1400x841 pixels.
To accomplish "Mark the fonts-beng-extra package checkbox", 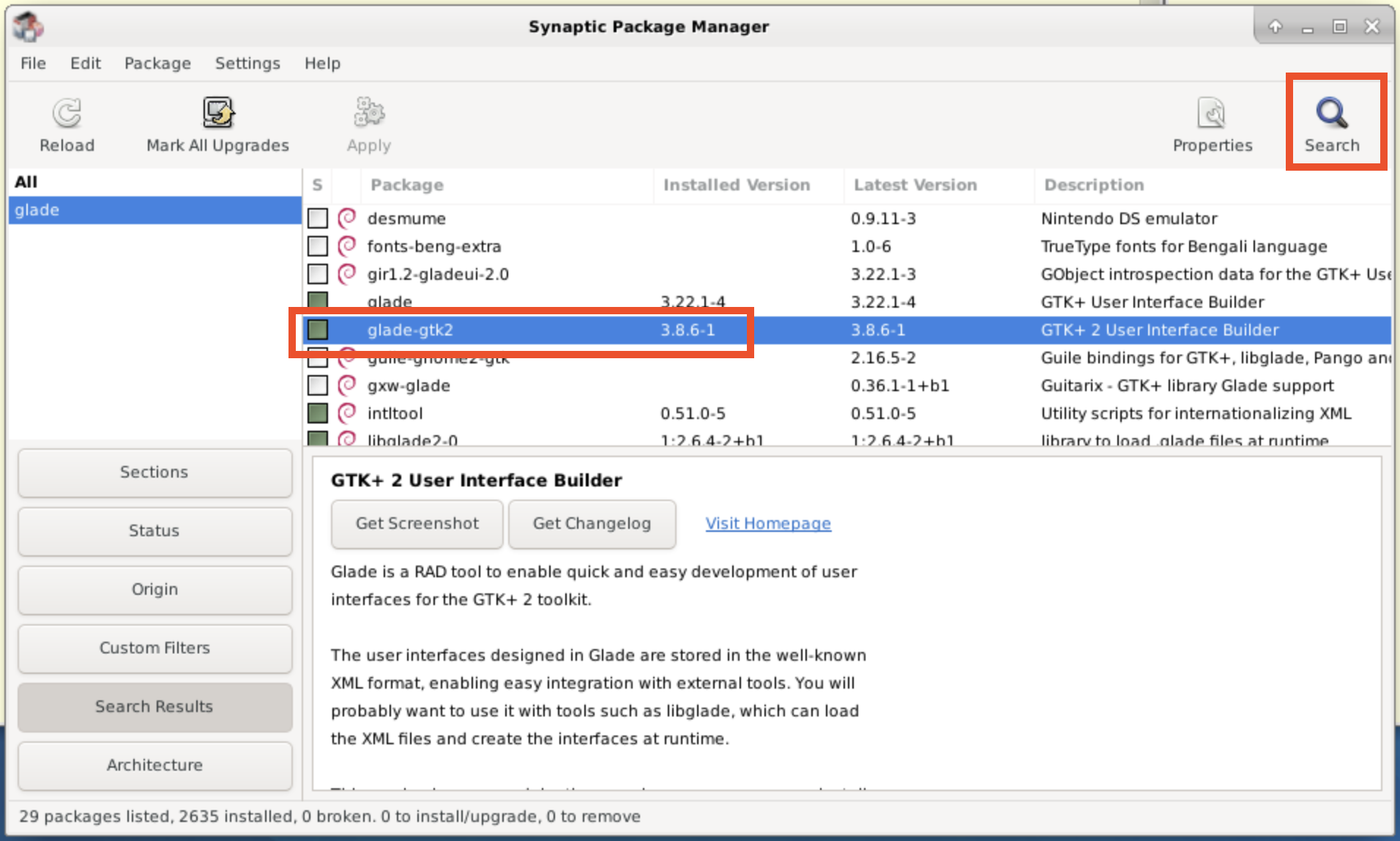I will 318,246.
